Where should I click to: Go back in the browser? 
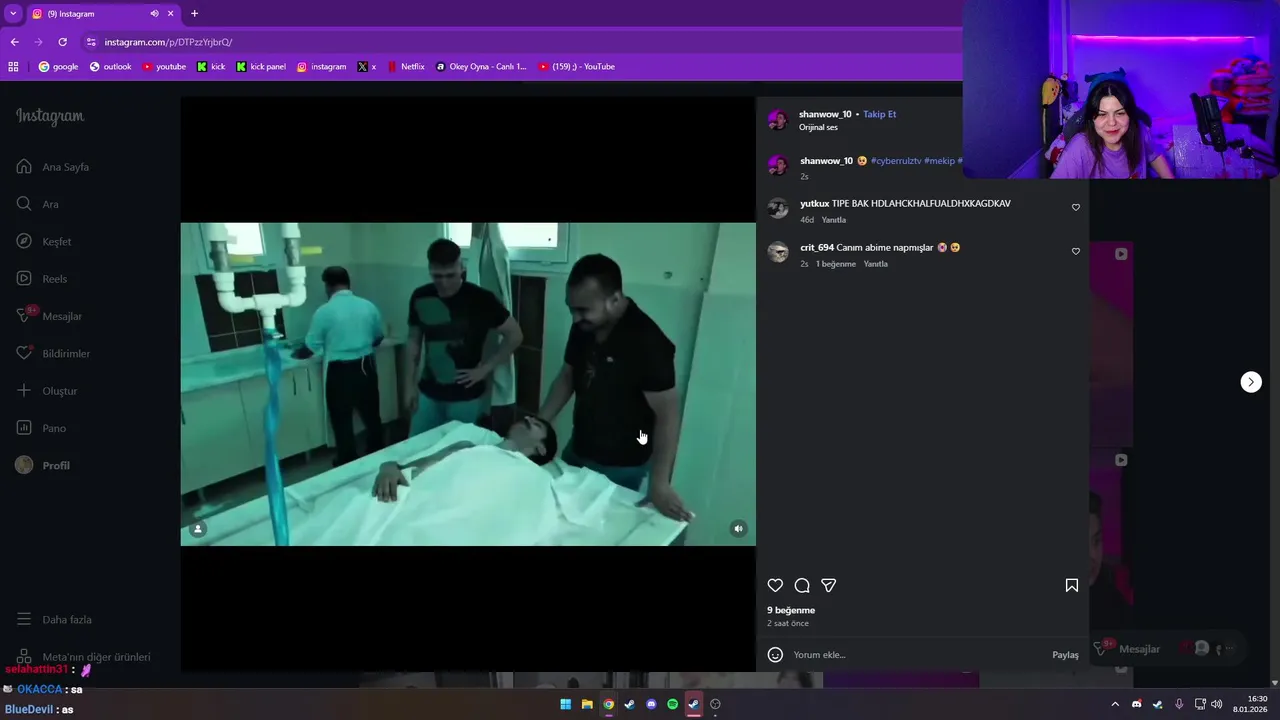(14, 42)
